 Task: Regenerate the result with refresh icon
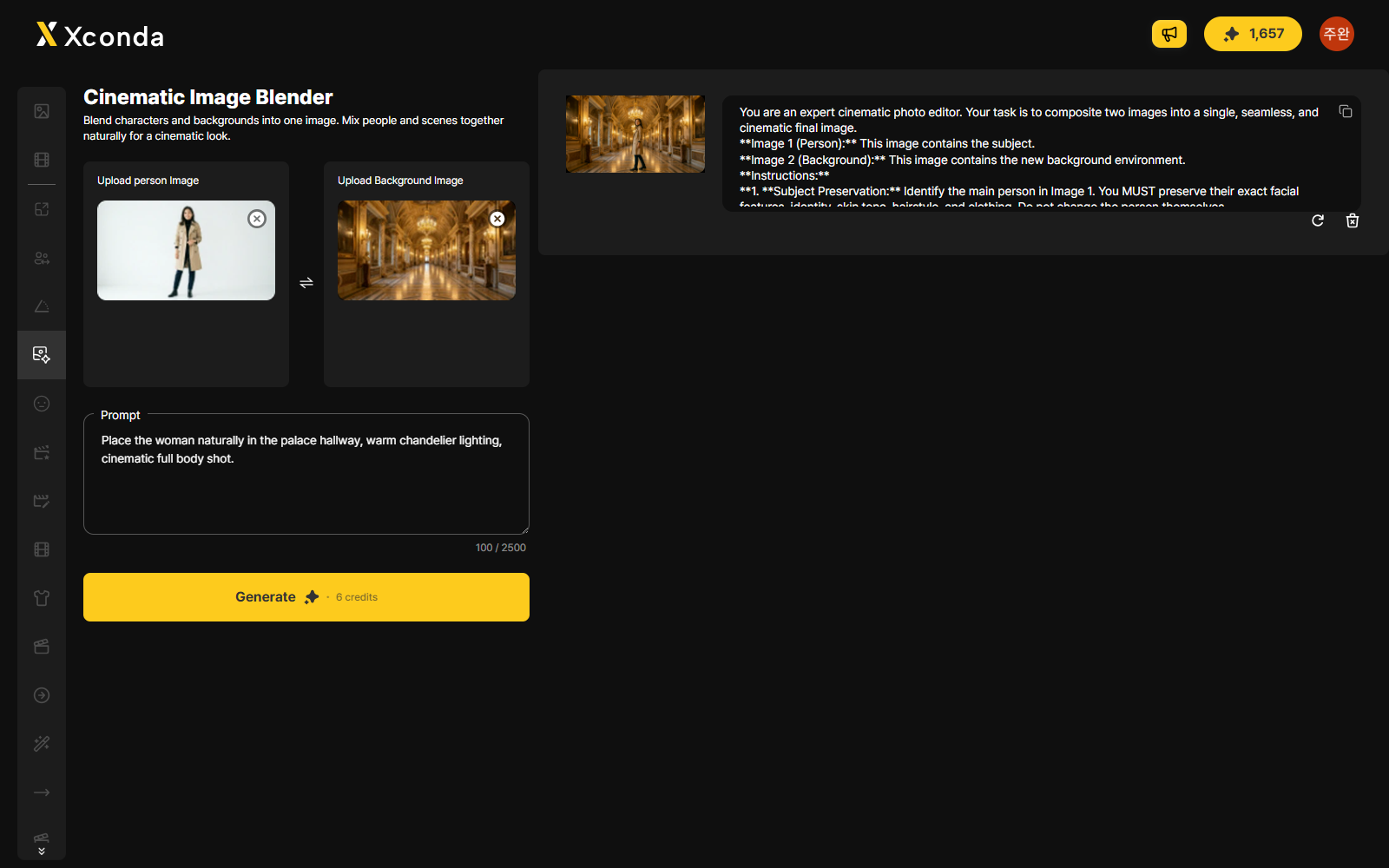click(x=1318, y=220)
